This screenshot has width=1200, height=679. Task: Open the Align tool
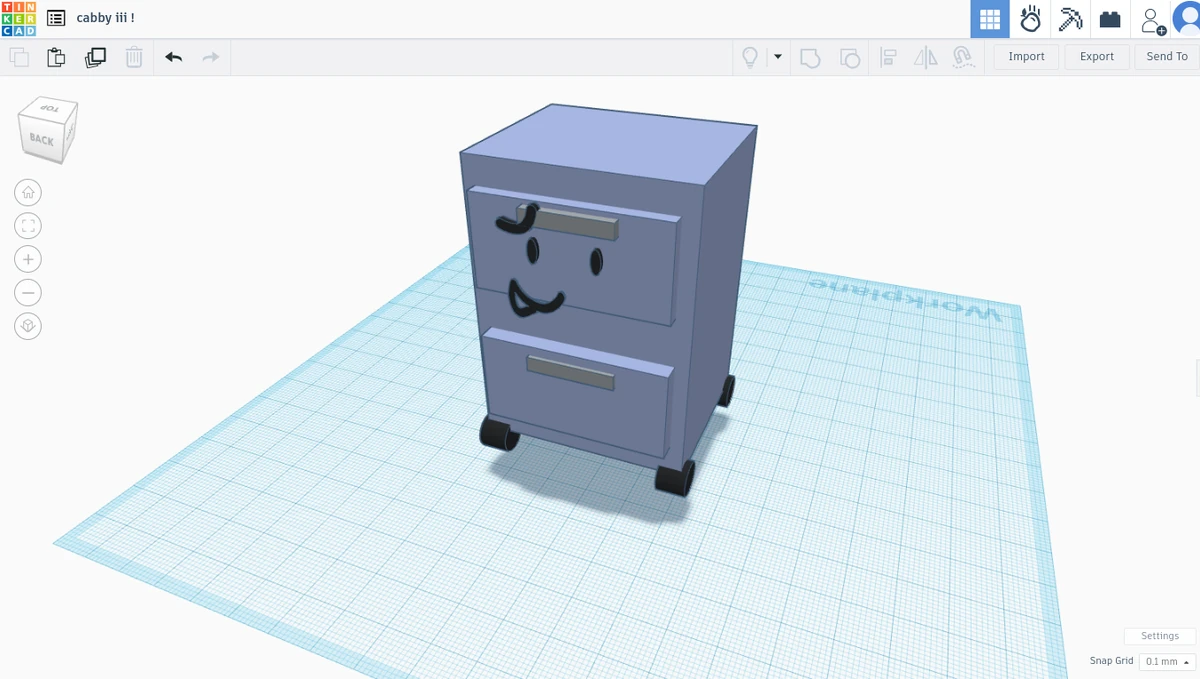888,57
